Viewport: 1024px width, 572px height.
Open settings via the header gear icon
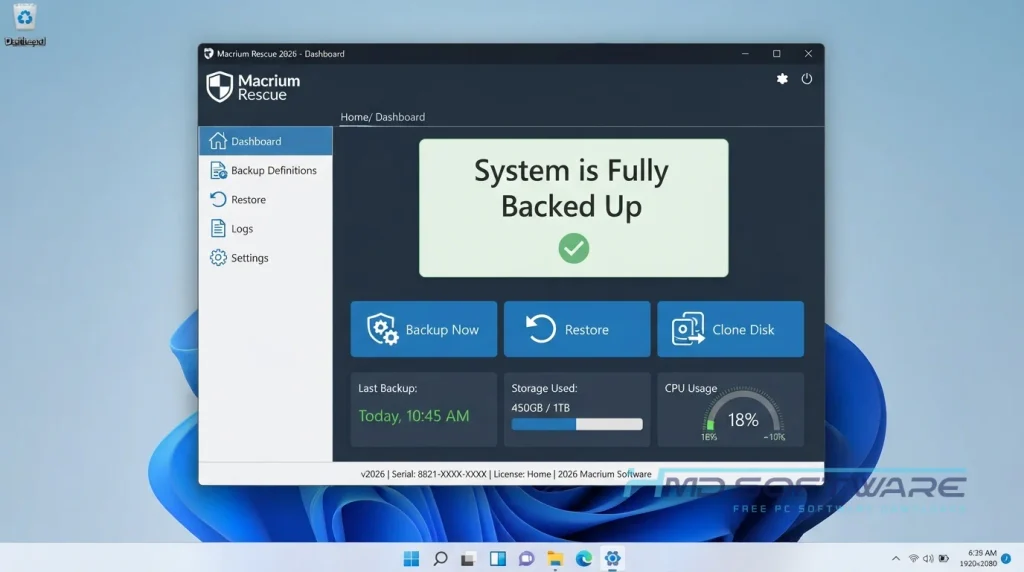(x=782, y=79)
